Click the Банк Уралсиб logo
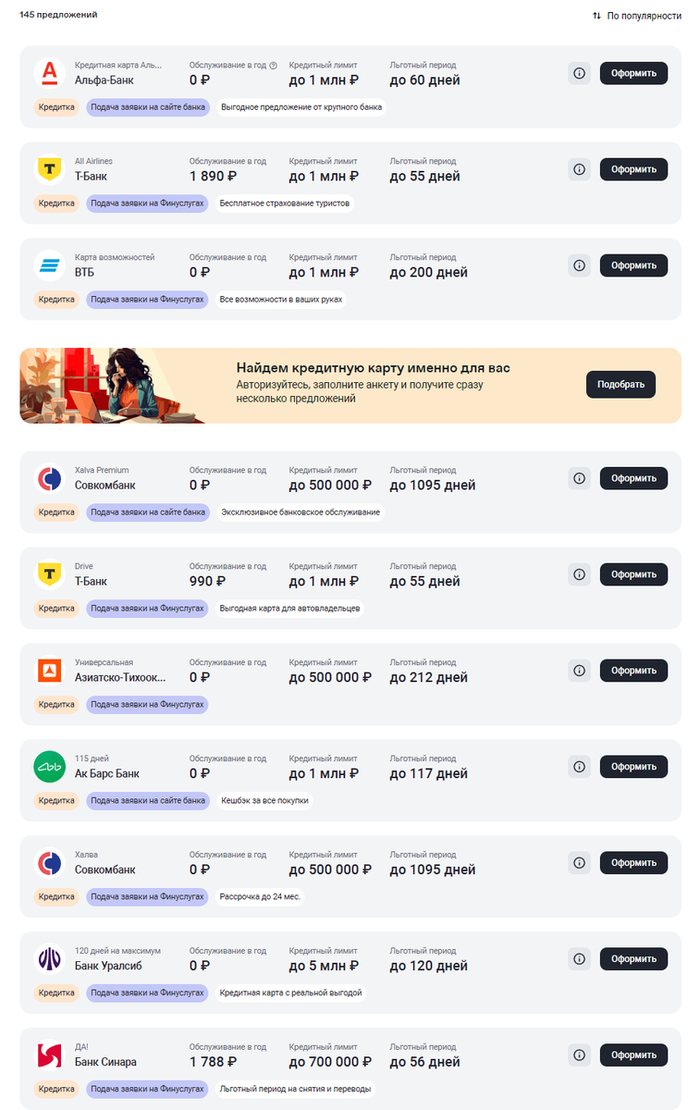This screenshot has height=1110, width=700. pos(48,959)
